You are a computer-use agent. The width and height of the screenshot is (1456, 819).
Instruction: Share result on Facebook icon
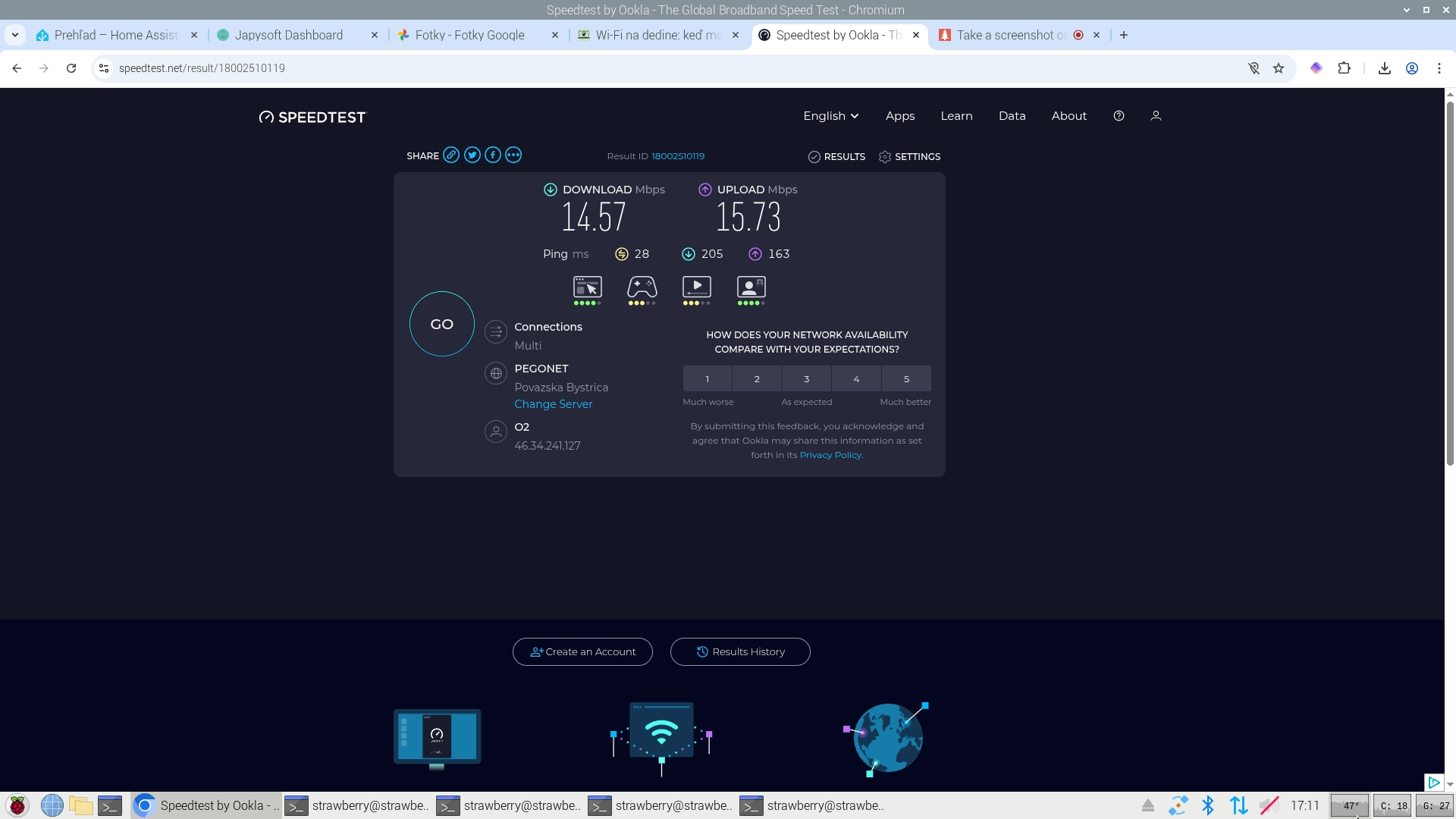pyautogui.click(x=493, y=155)
